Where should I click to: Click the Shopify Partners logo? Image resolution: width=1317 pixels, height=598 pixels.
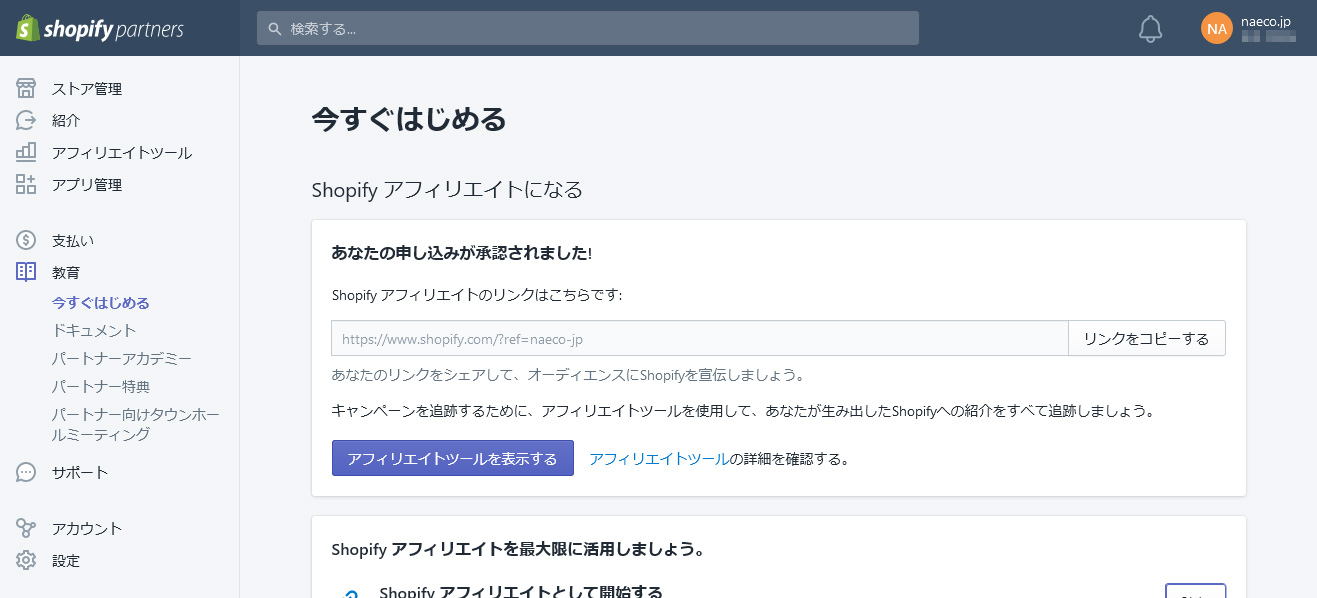100,28
